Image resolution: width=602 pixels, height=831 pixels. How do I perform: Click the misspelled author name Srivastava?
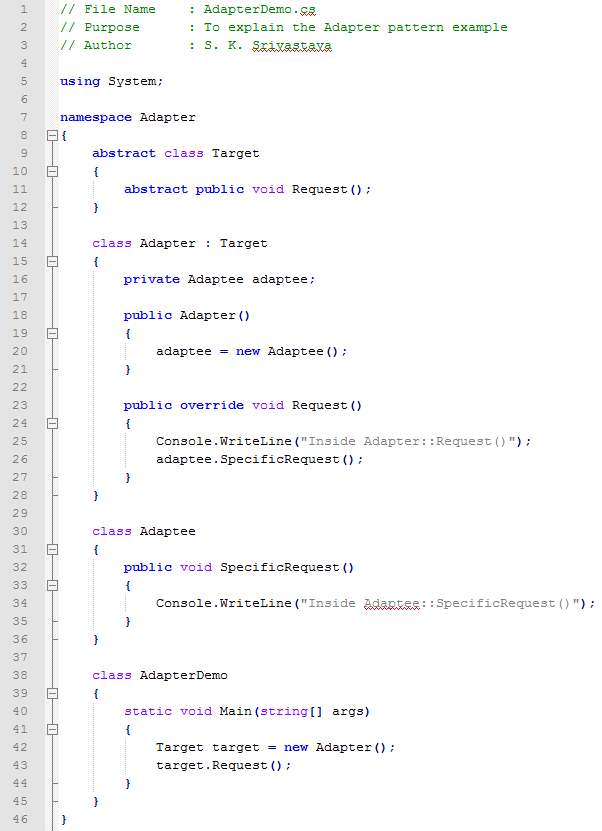click(291, 46)
